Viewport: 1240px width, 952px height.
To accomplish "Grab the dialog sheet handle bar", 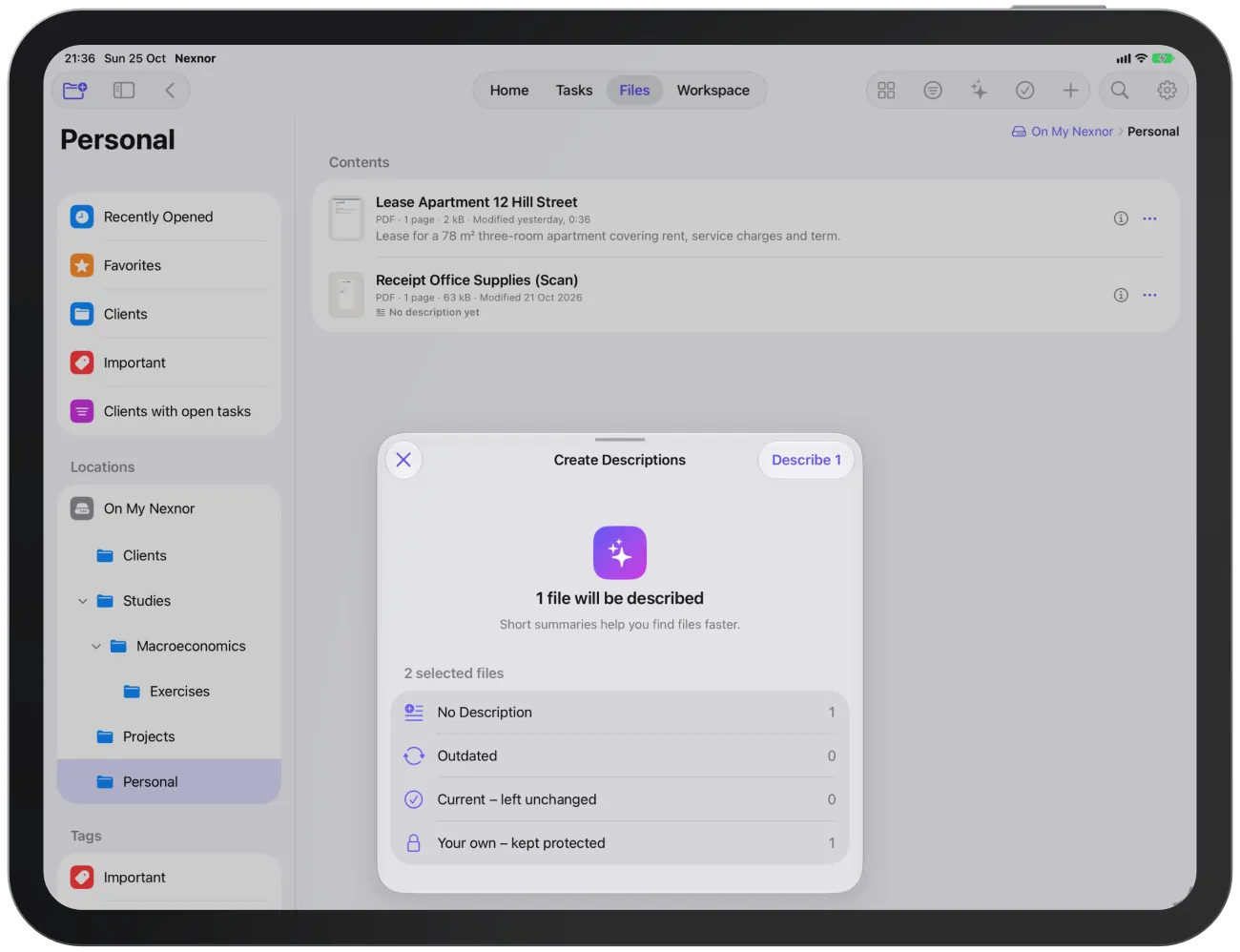I will pos(620,440).
